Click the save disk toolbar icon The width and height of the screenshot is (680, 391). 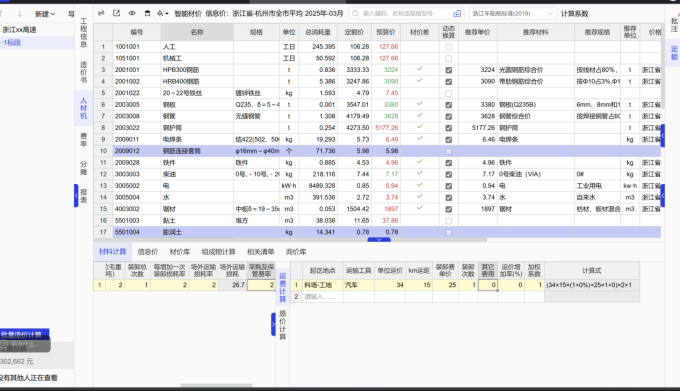click(x=147, y=13)
